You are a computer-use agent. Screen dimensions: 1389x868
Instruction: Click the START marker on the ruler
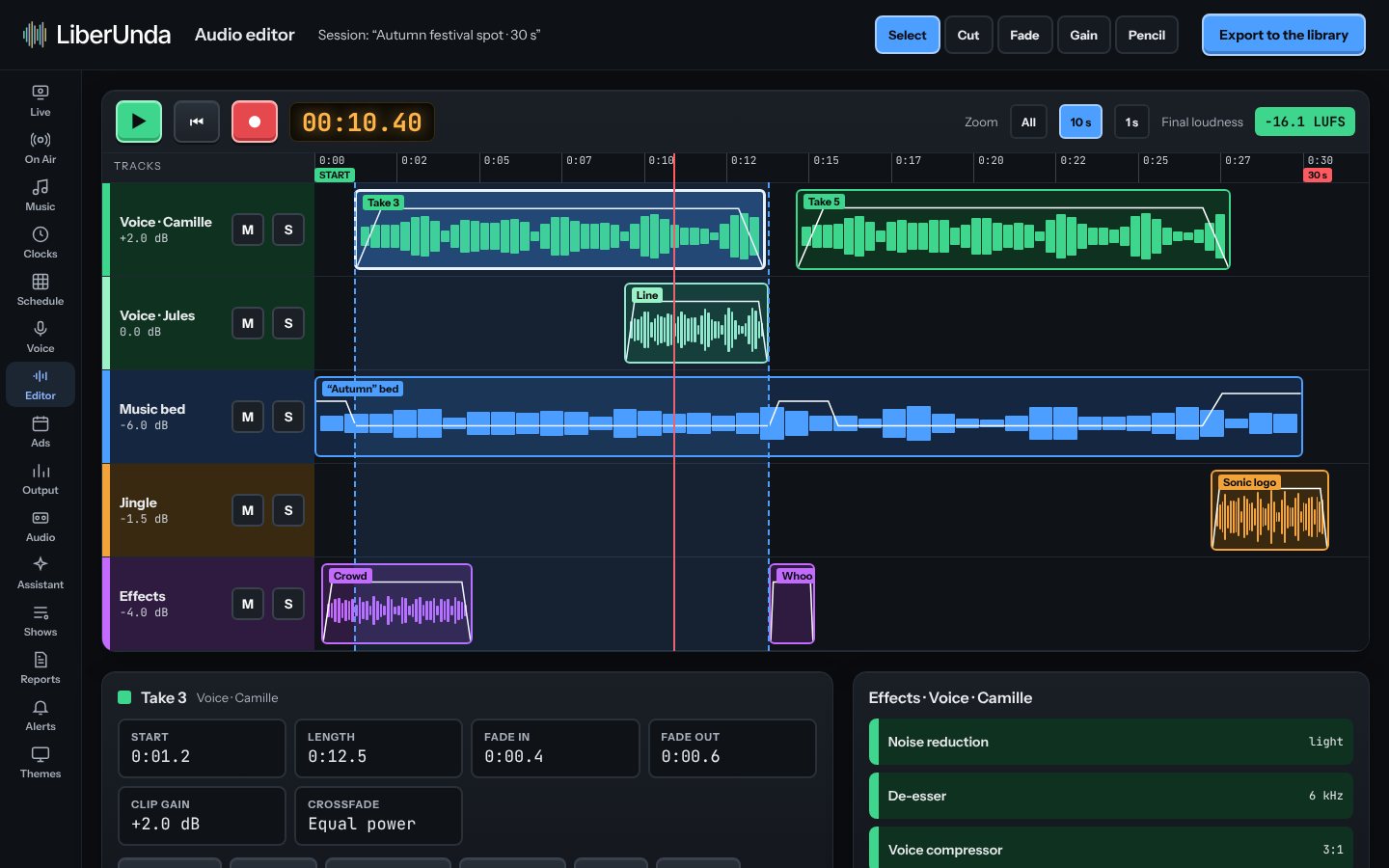coord(335,176)
